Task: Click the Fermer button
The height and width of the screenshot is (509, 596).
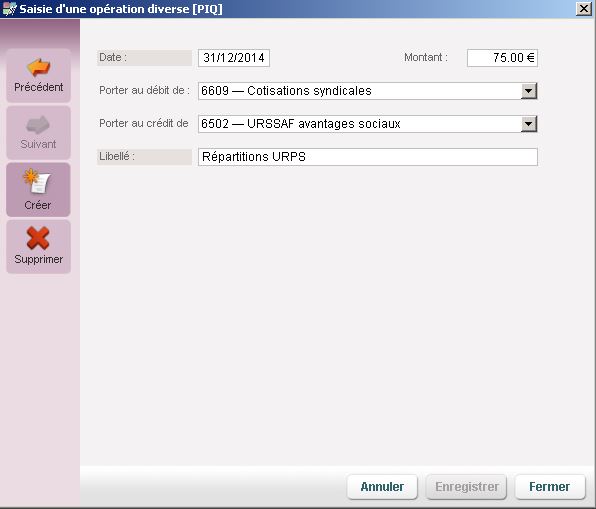Action: tap(550, 487)
